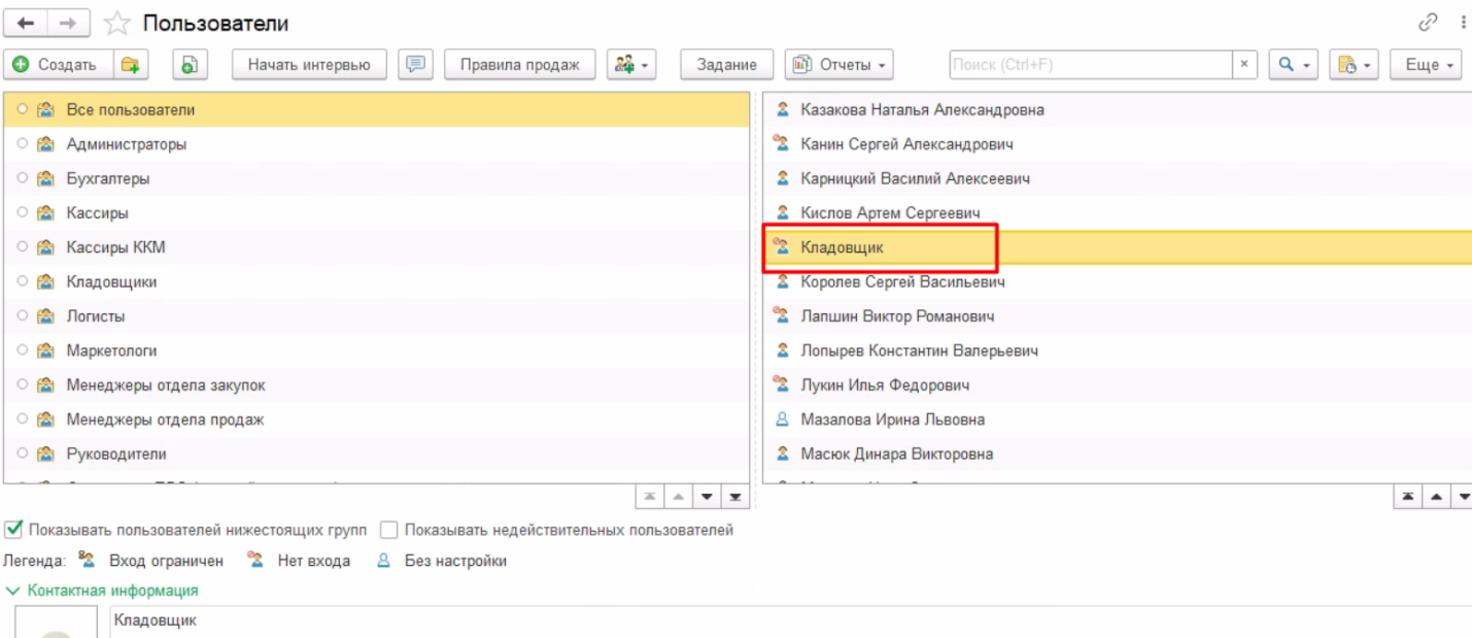
Task: Focus the Поиск (Ctrl+F) search field
Action: tap(1091, 65)
